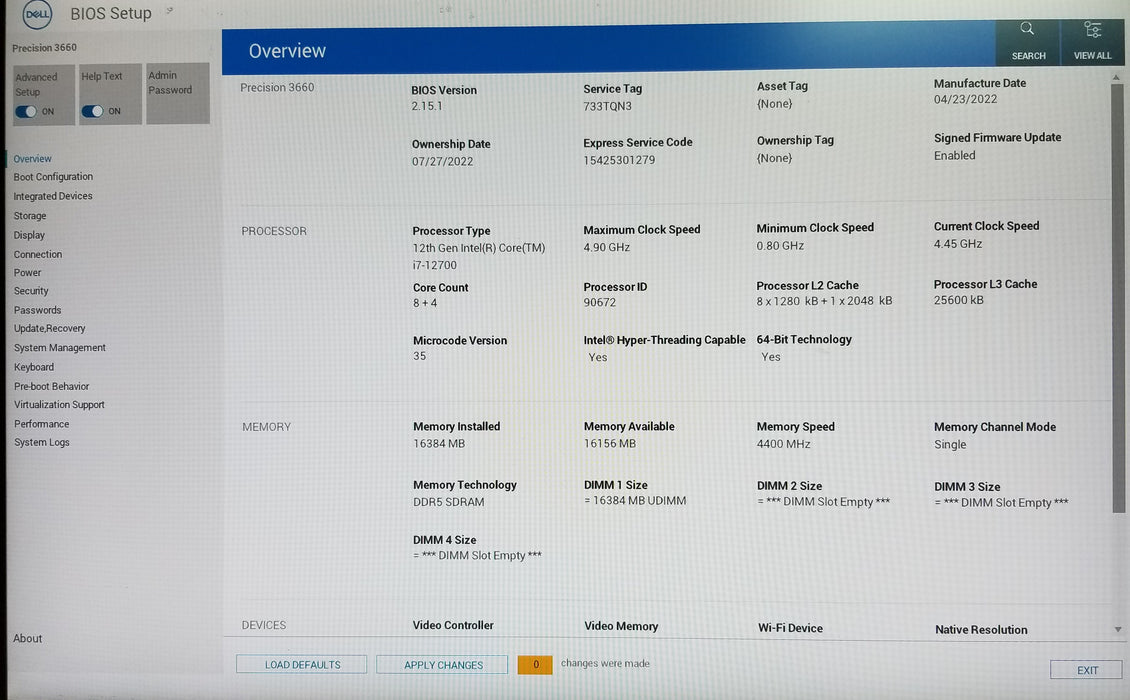The width and height of the screenshot is (1130, 700).
Task: Click the BIOS Version value 2.15.1
Action: (427, 106)
